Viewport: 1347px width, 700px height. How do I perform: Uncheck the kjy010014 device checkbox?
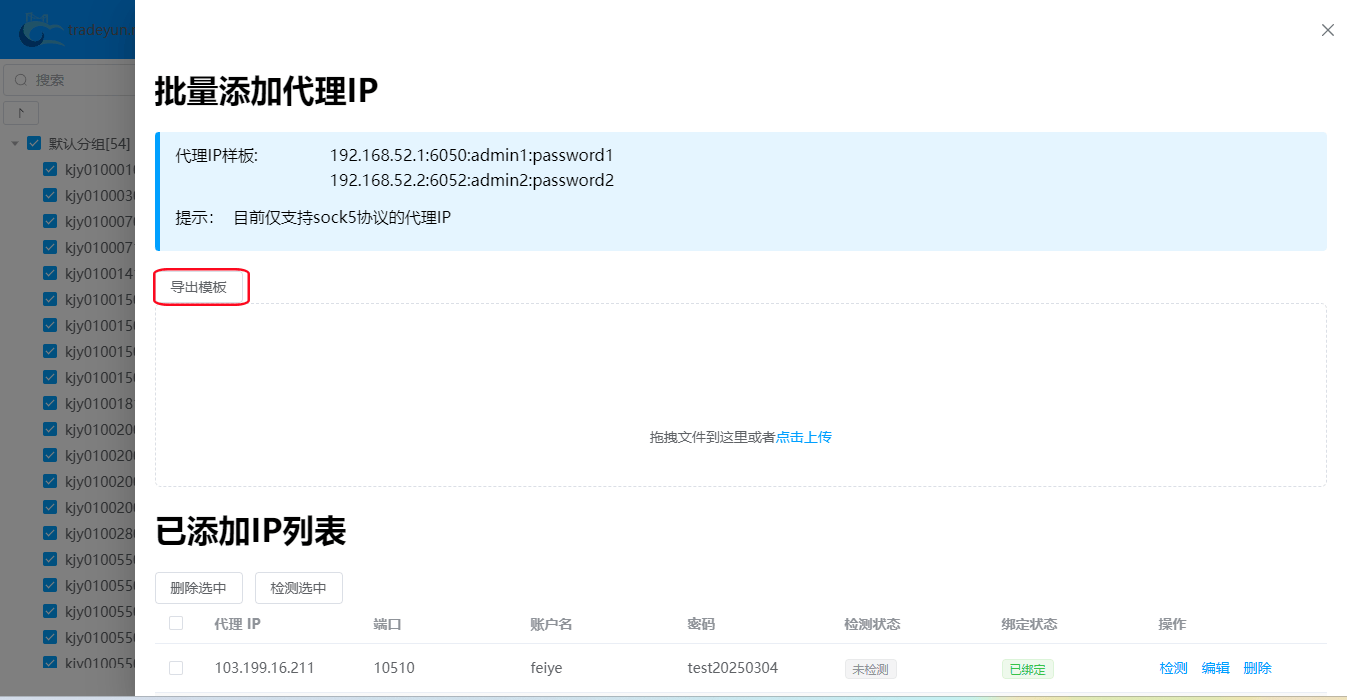pyautogui.click(x=50, y=273)
